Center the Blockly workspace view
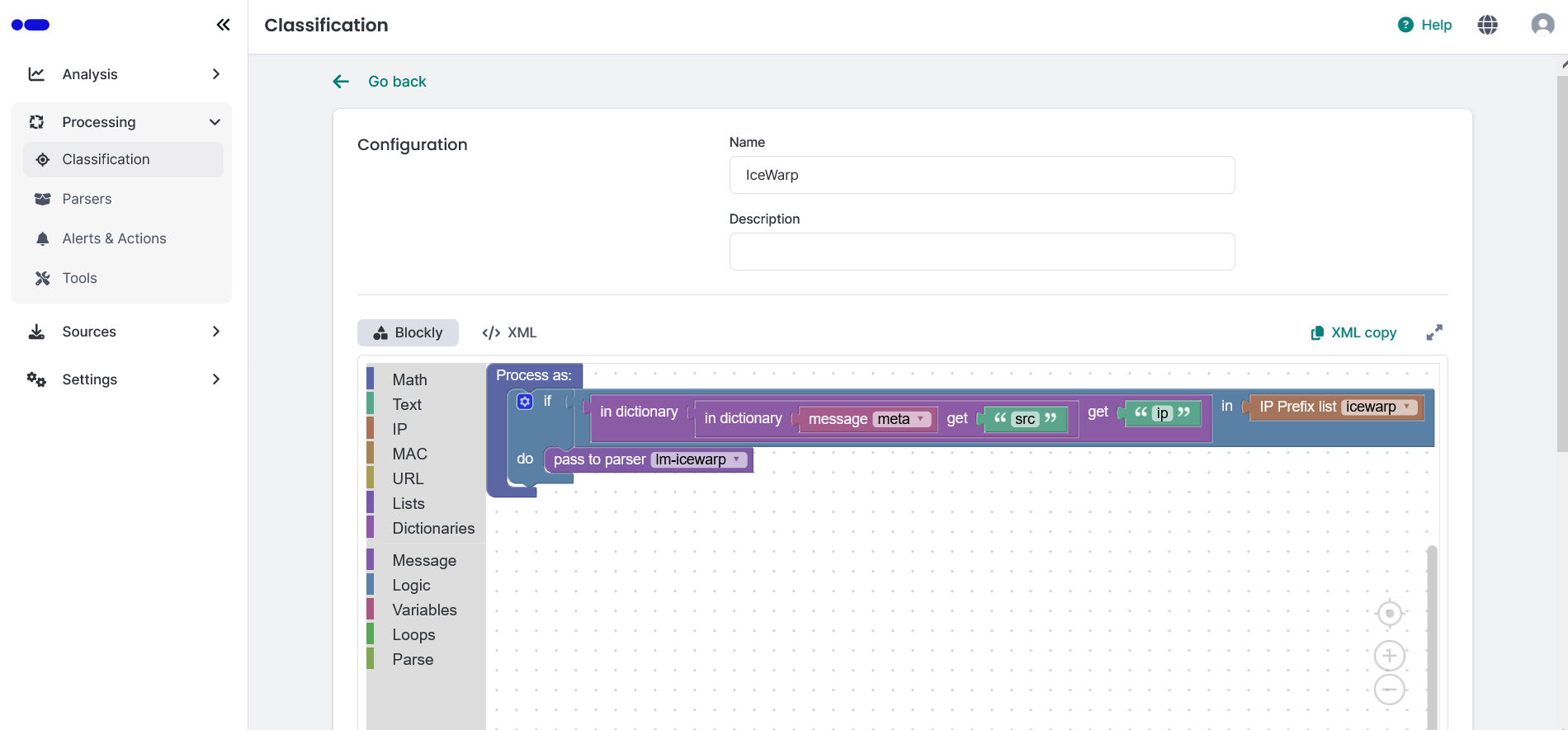The height and width of the screenshot is (730, 1568). pyautogui.click(x=1390, y=614)
